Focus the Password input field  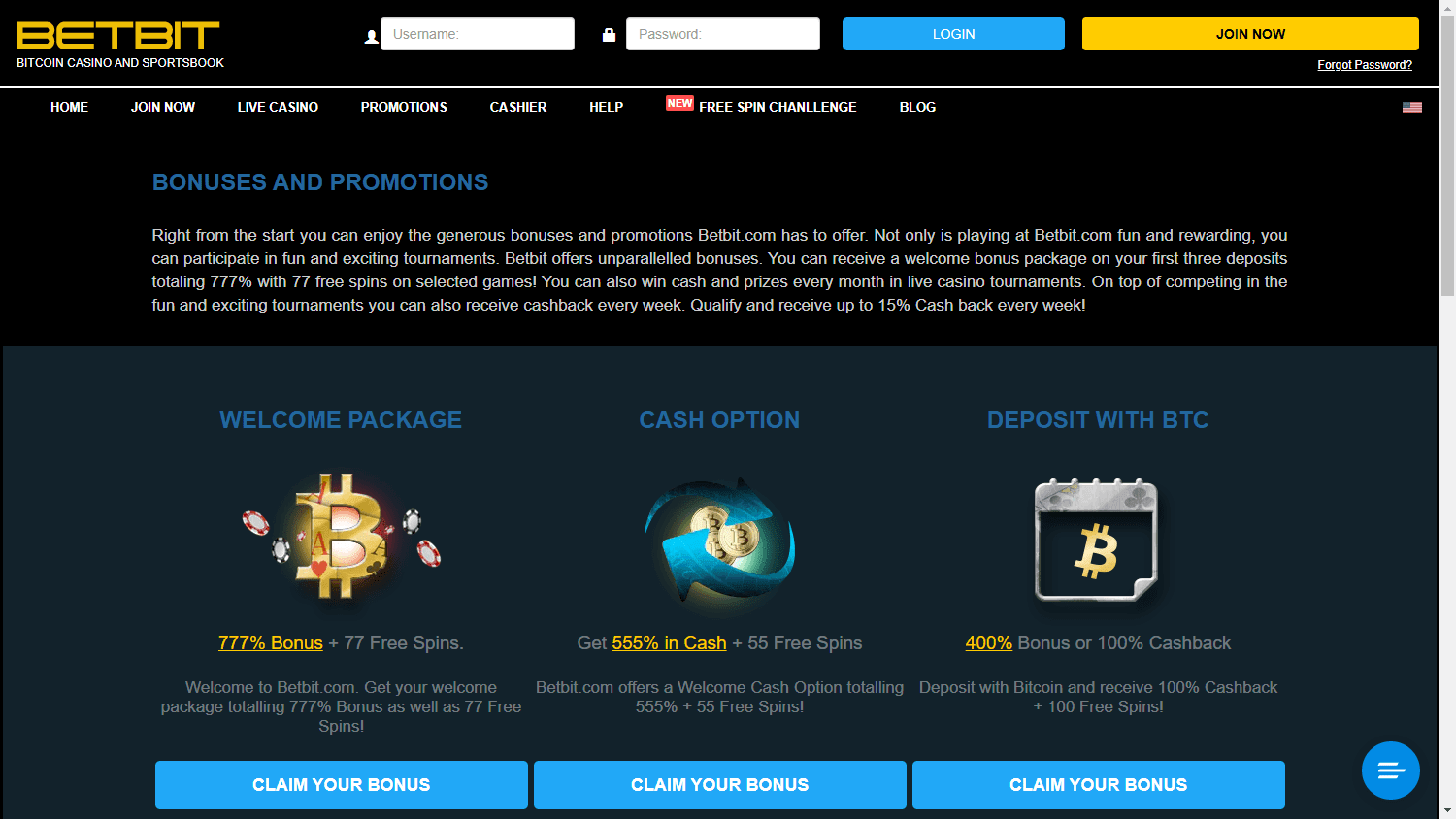click(x=723, y=34)
